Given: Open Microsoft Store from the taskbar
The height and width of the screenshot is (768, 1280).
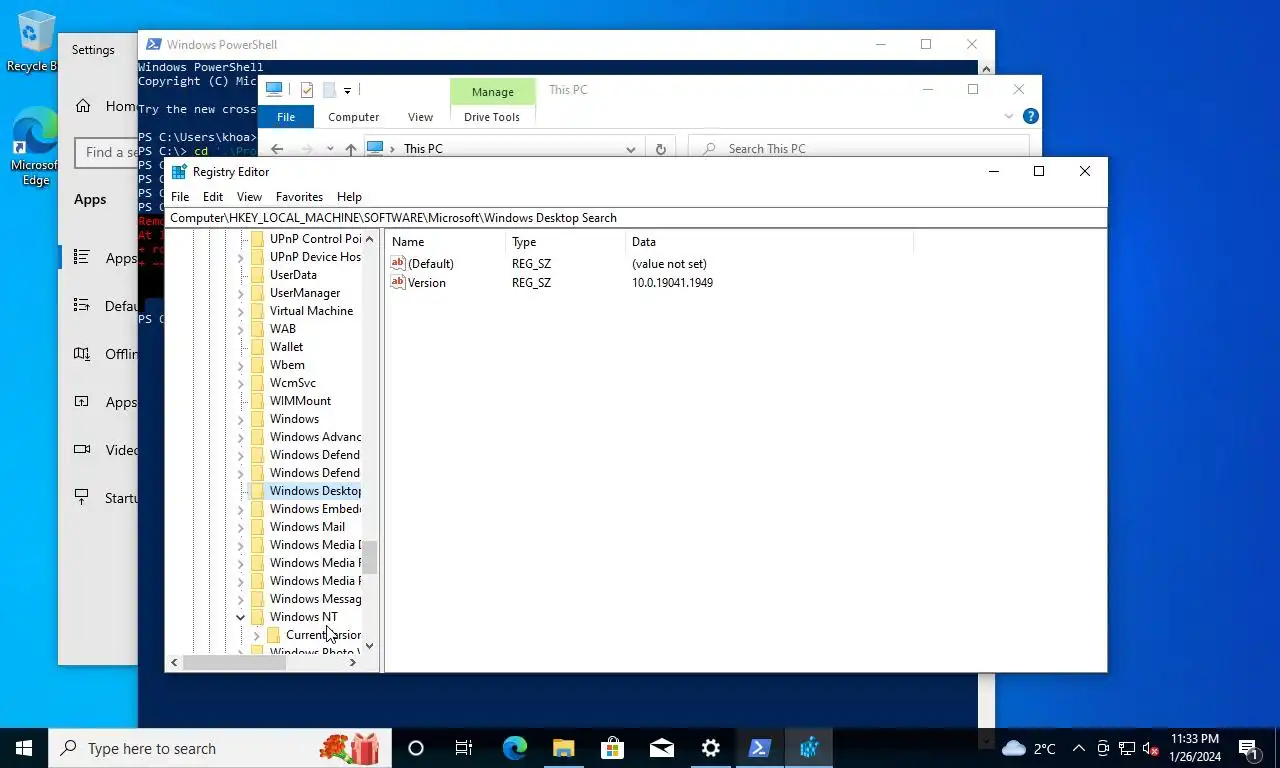Looking at the screenshot, I should tap(612, 748).
